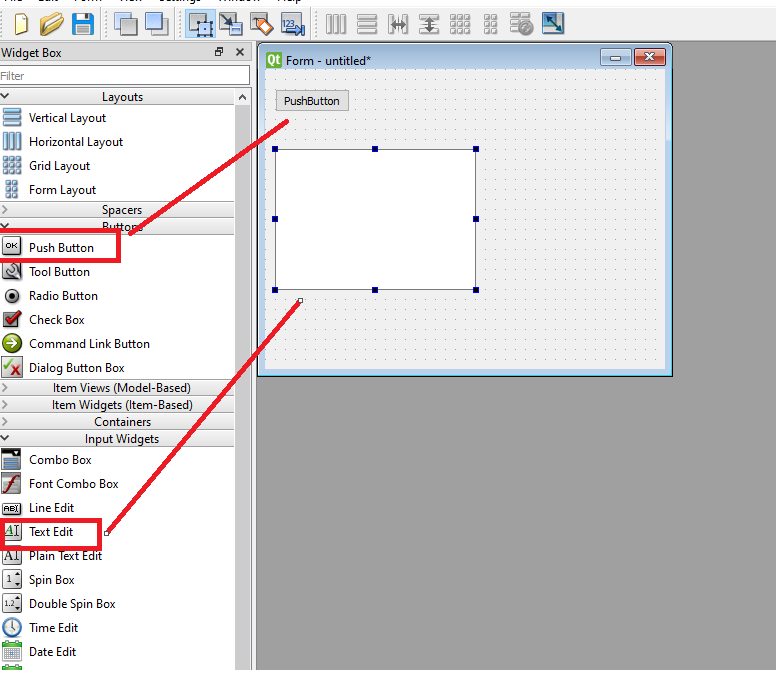Click the PushButton on the form

312,101
